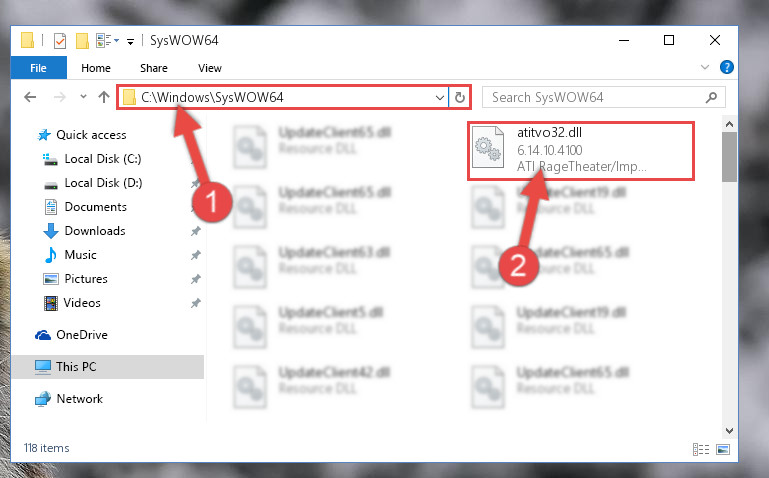Unpin Downloads via its pin icon
This screenshot has width=769, height=478.
click(196, 230)
